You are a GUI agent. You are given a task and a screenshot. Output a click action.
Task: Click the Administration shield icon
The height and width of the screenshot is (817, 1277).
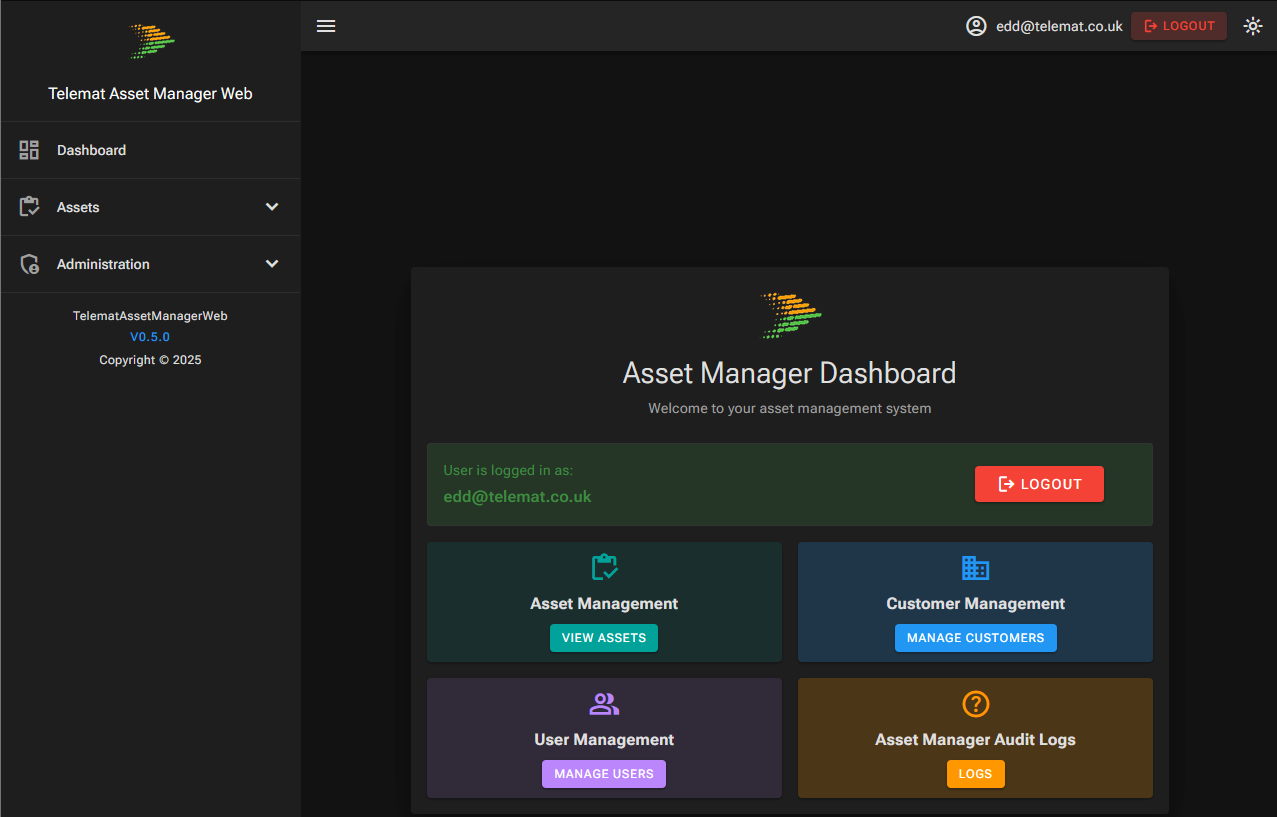[29, 263]
